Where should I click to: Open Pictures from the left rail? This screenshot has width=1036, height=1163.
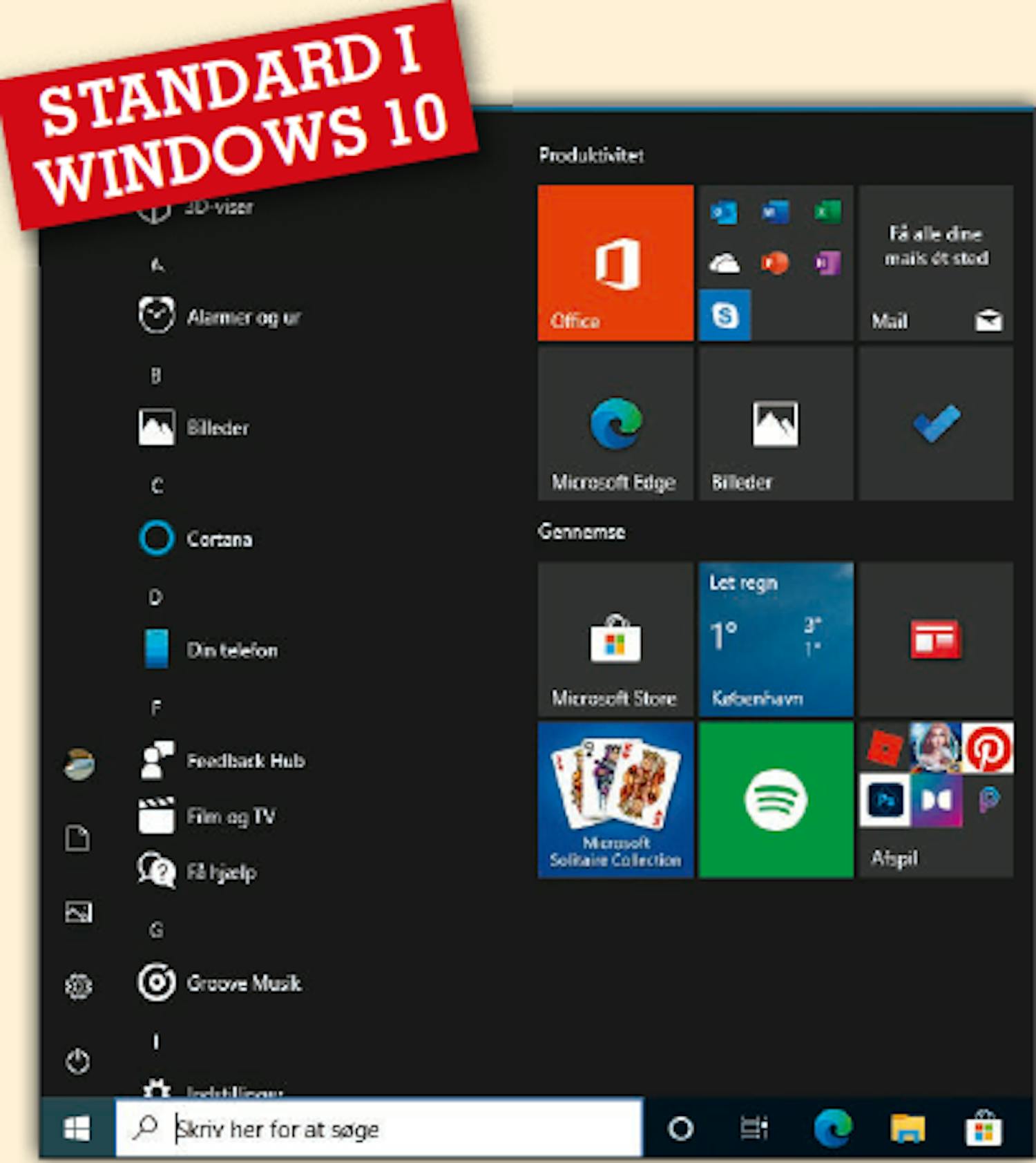[x=79, y=912]
